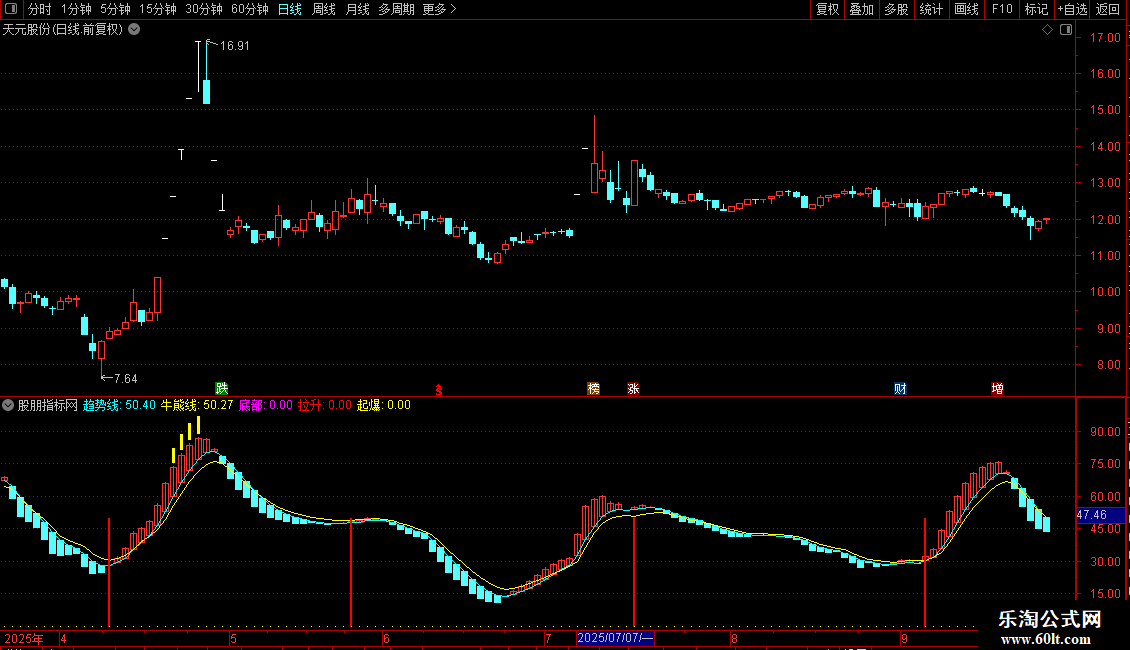Click the red 增 event marker
1130x650 pixels.
point(997,389)
